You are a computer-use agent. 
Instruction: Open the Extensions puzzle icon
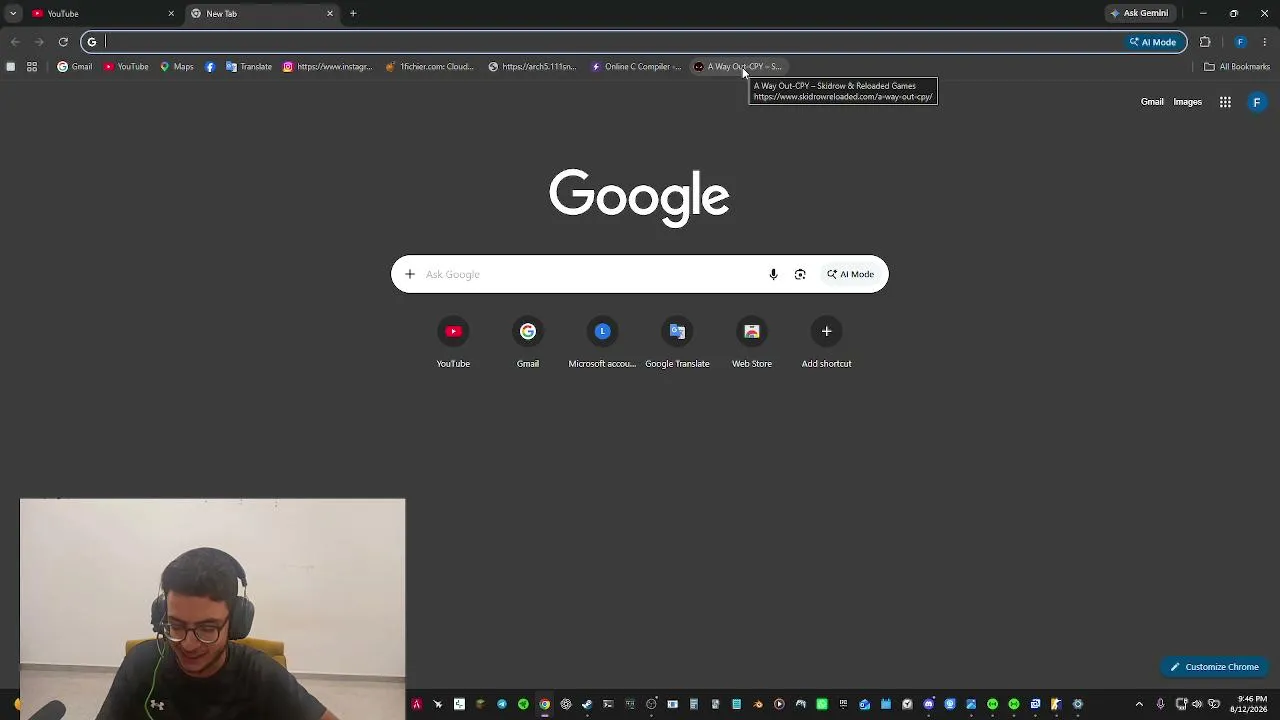pos(1205,42)
